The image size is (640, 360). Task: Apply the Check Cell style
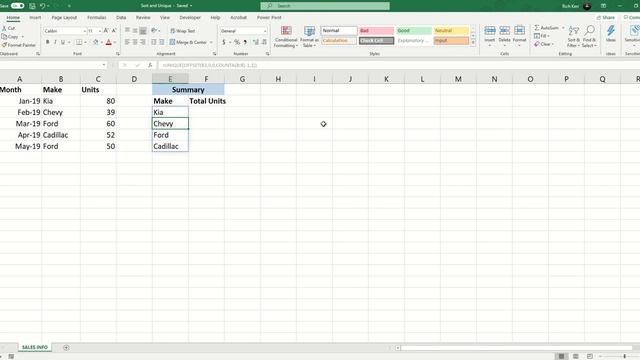tap(376, 41)
